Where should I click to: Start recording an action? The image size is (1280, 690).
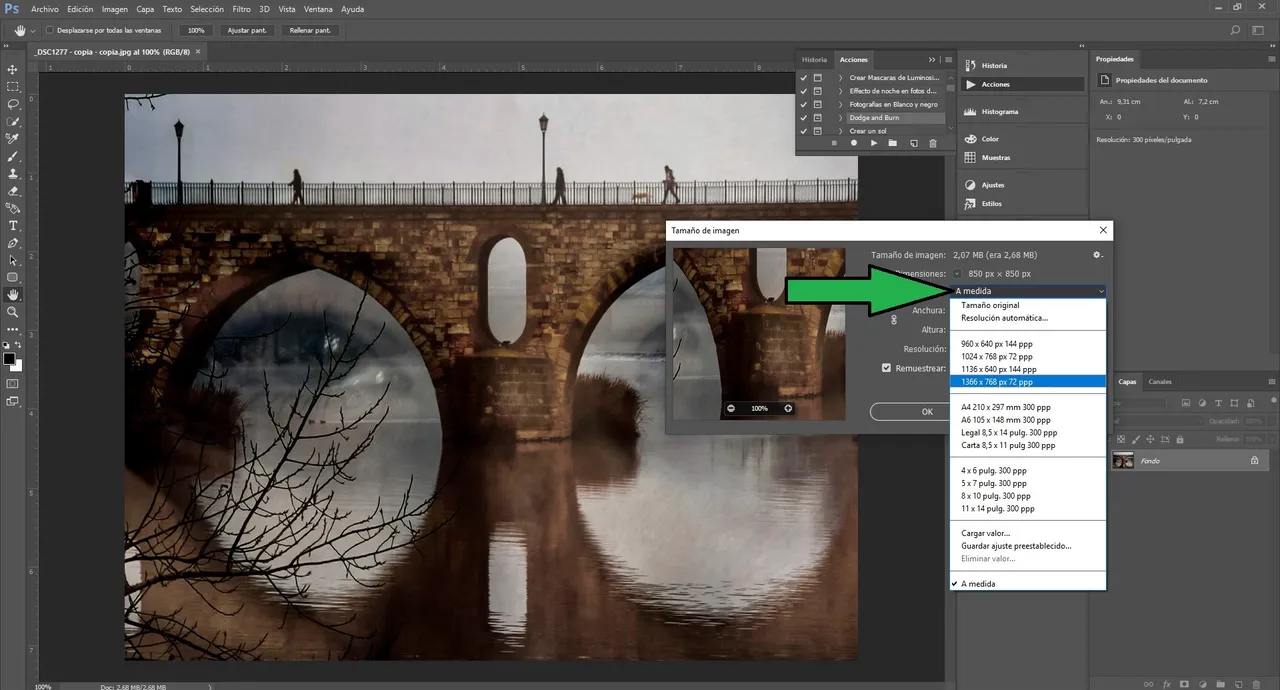(x=854, y=143)
